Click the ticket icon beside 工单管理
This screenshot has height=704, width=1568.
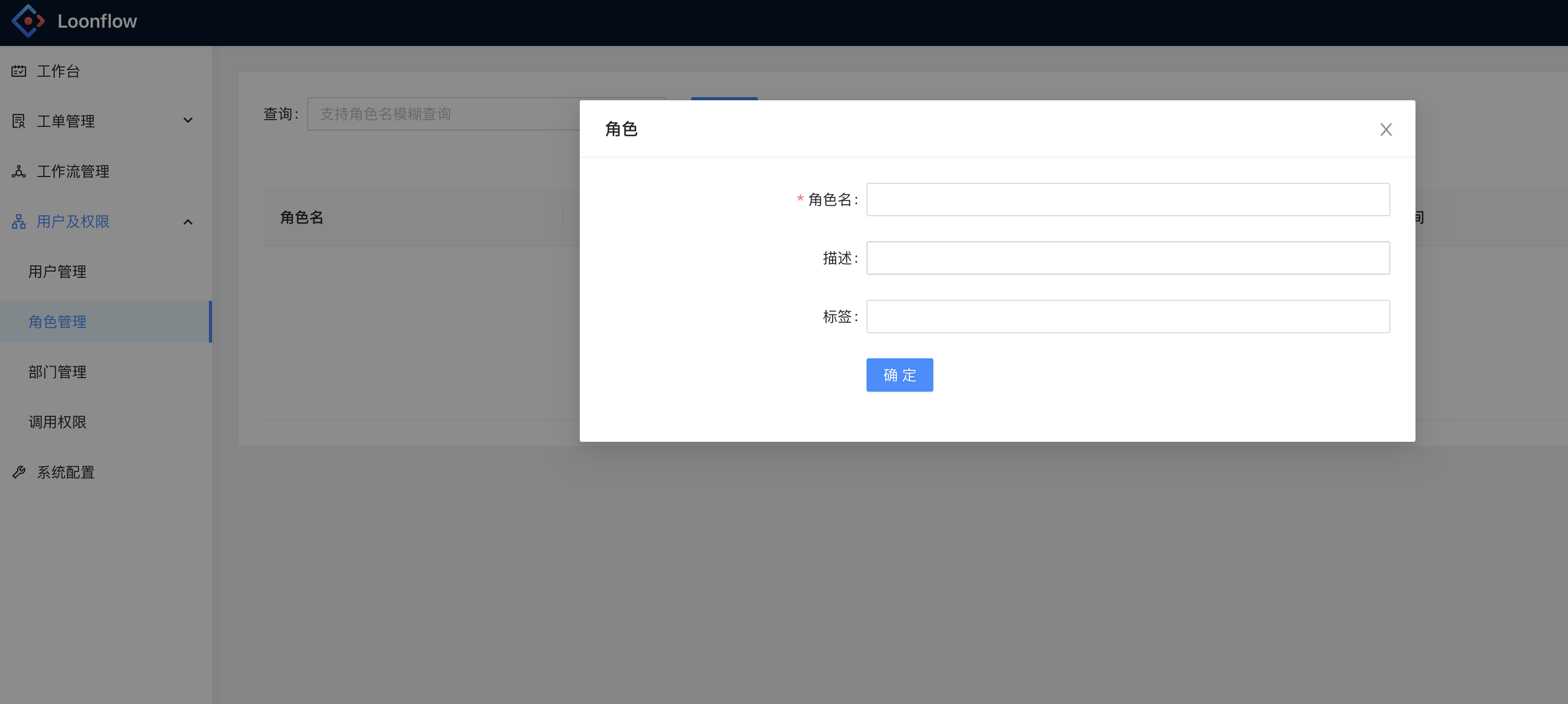tap(19, 121)
